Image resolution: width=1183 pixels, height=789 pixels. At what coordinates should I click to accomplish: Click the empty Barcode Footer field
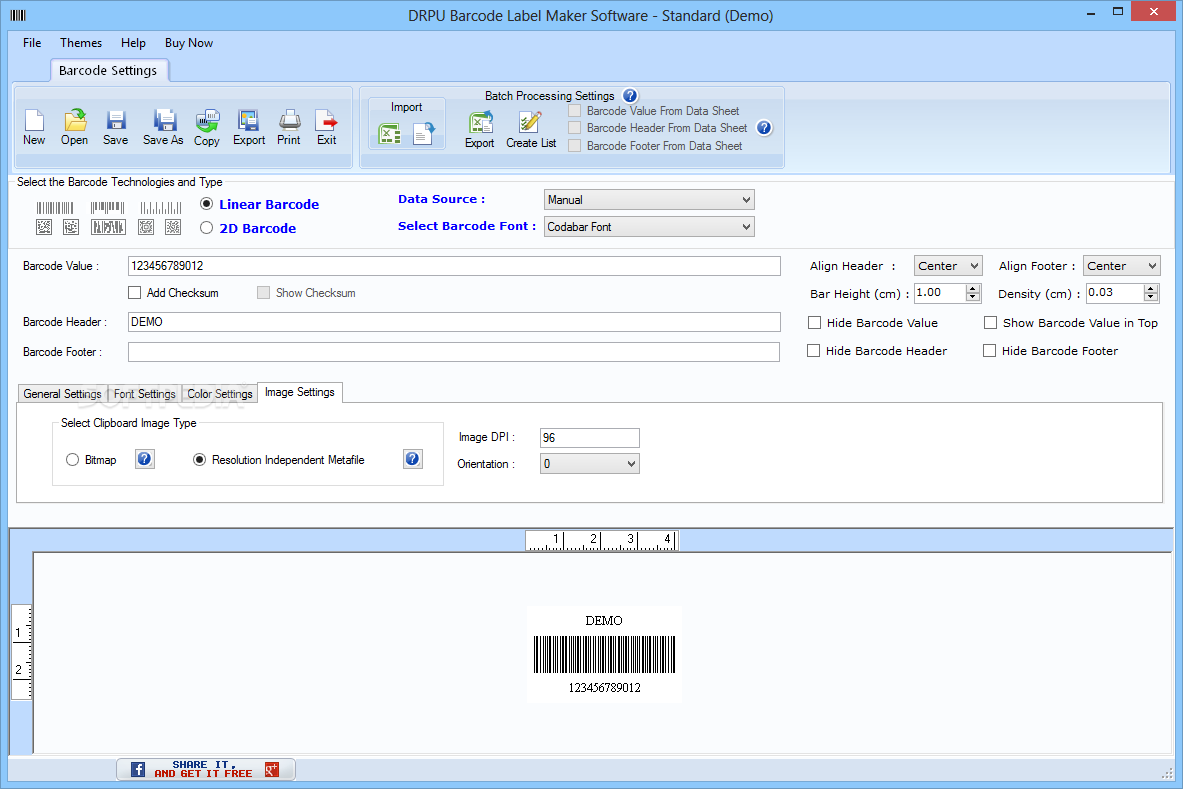[453, 352]
